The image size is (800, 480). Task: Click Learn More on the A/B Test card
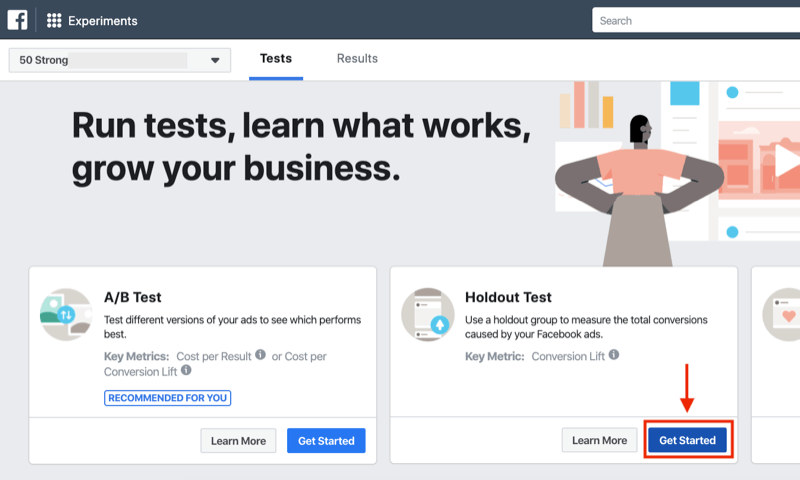click(239, 441)
